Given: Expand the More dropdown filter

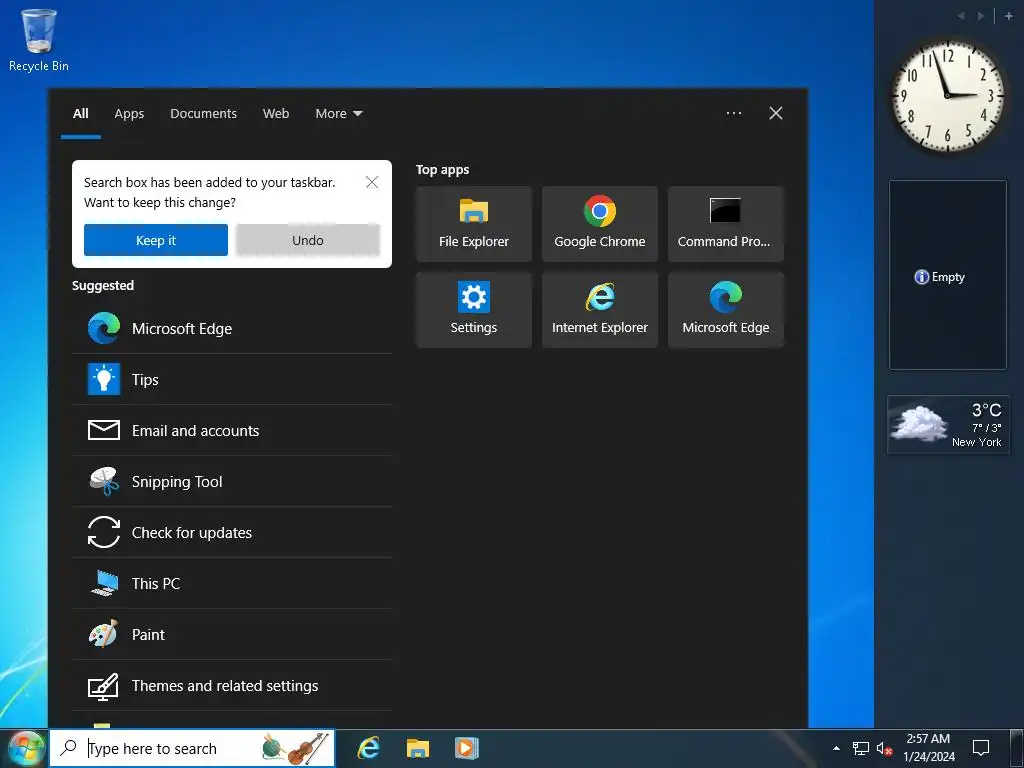Looking at the screenshot, I should [338, 114].
